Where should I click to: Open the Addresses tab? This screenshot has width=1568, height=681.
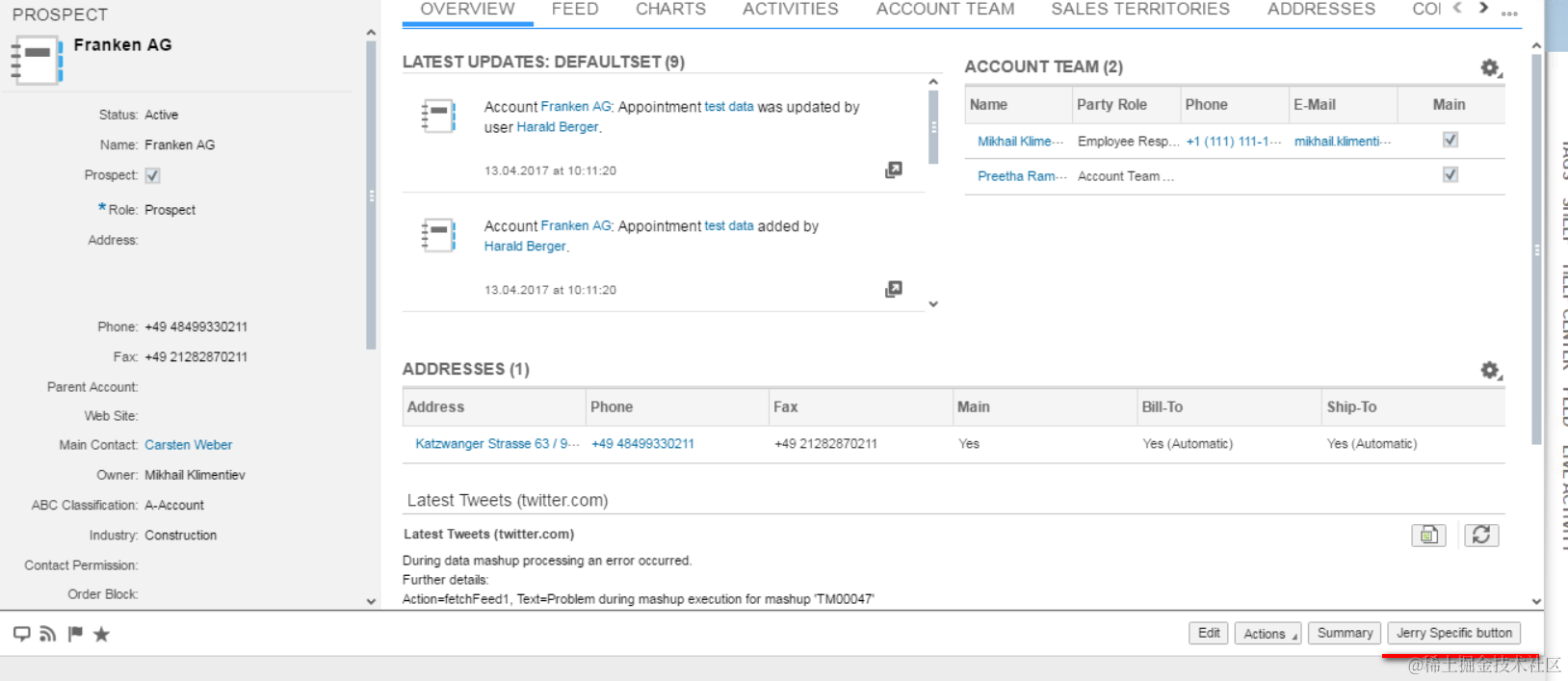click(x=1320, y=9)
